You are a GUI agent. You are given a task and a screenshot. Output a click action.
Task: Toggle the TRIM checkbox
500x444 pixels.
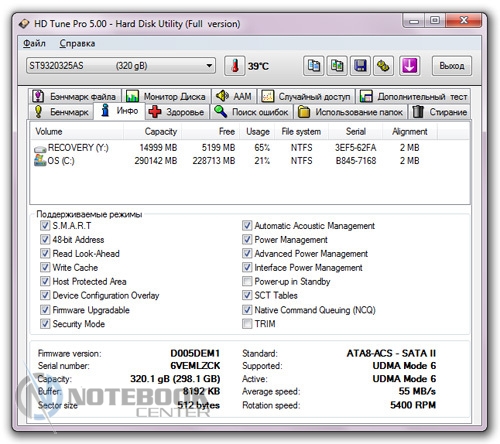click(247, 324)
